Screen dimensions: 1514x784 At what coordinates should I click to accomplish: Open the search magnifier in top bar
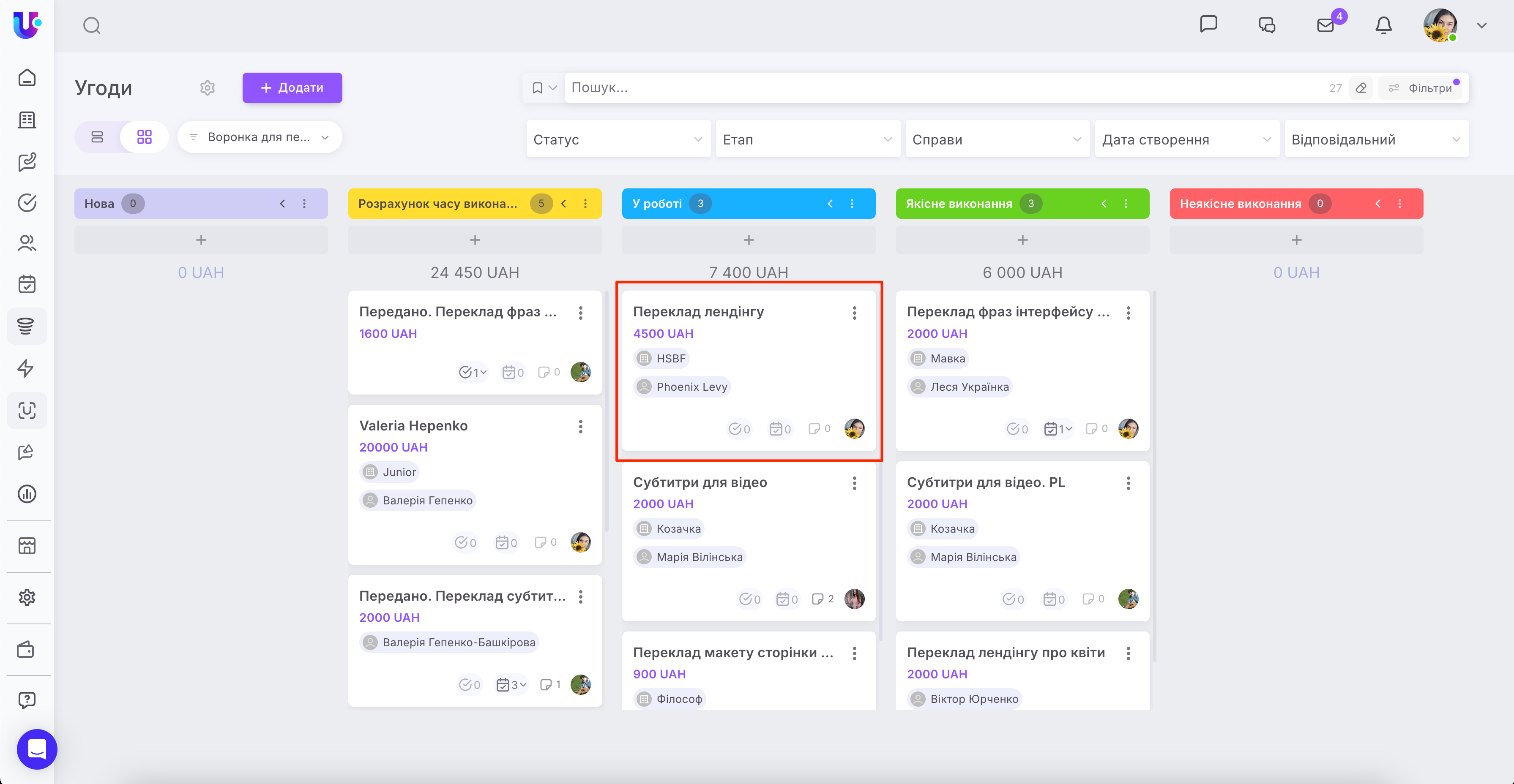(x=92, y=26)
